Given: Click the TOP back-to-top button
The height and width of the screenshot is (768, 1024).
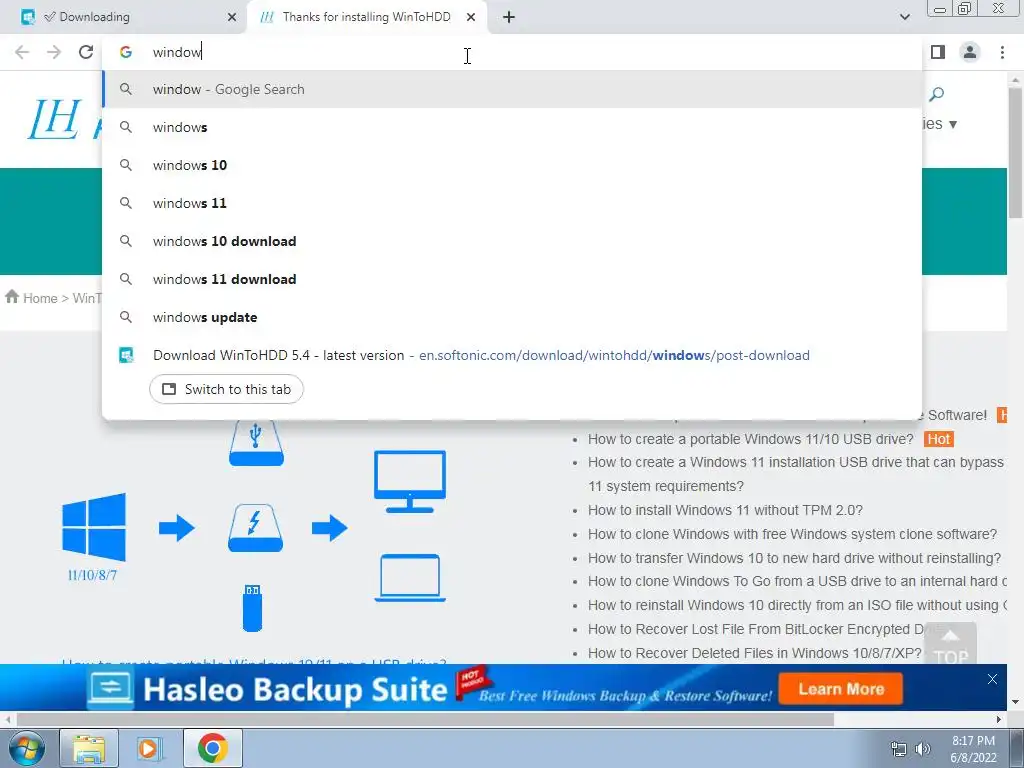Looking at the screenshot, I should coord(951,646).
